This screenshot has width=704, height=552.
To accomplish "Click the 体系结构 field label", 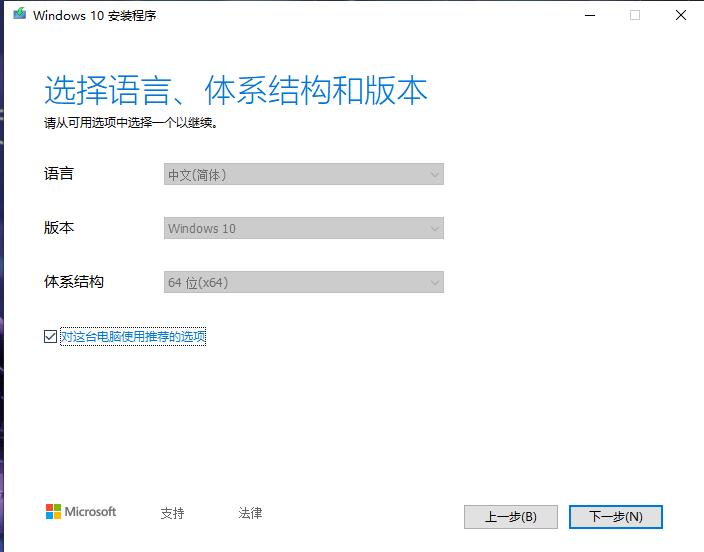I will [x=74, y=282].
